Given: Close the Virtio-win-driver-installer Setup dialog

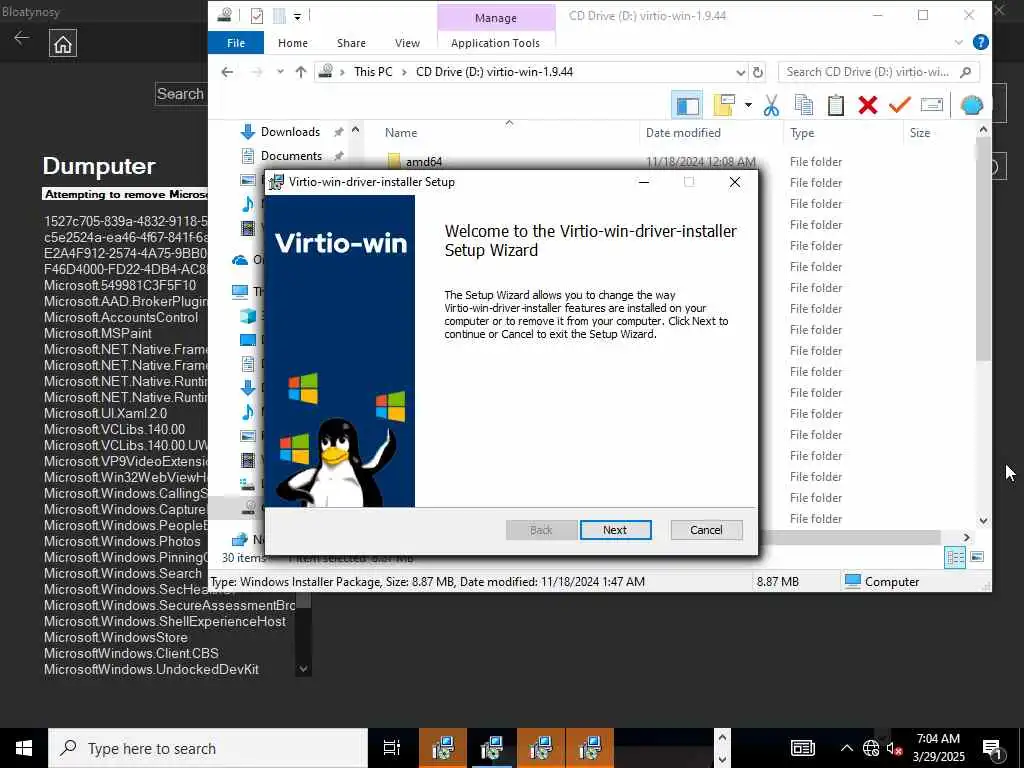Looking at the screenshot, I should coord(735,182).
